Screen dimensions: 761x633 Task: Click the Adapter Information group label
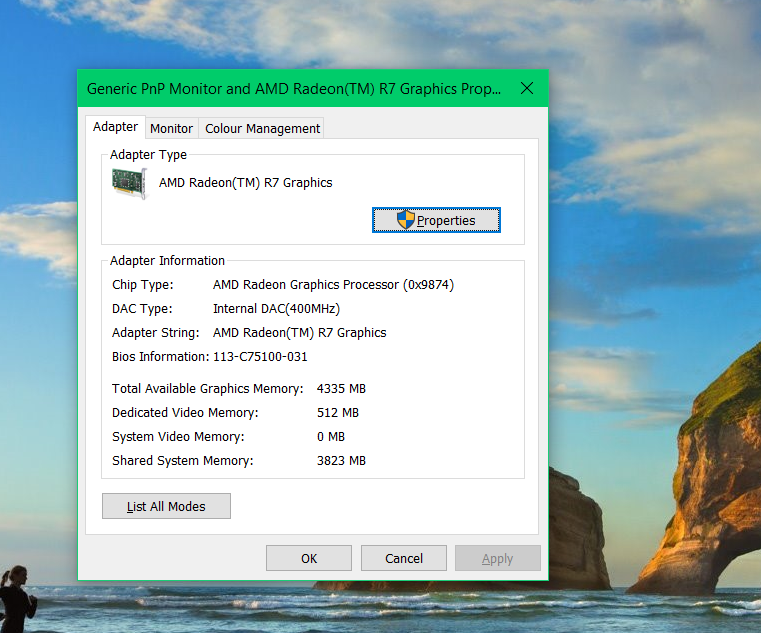[x=167, y=261]
